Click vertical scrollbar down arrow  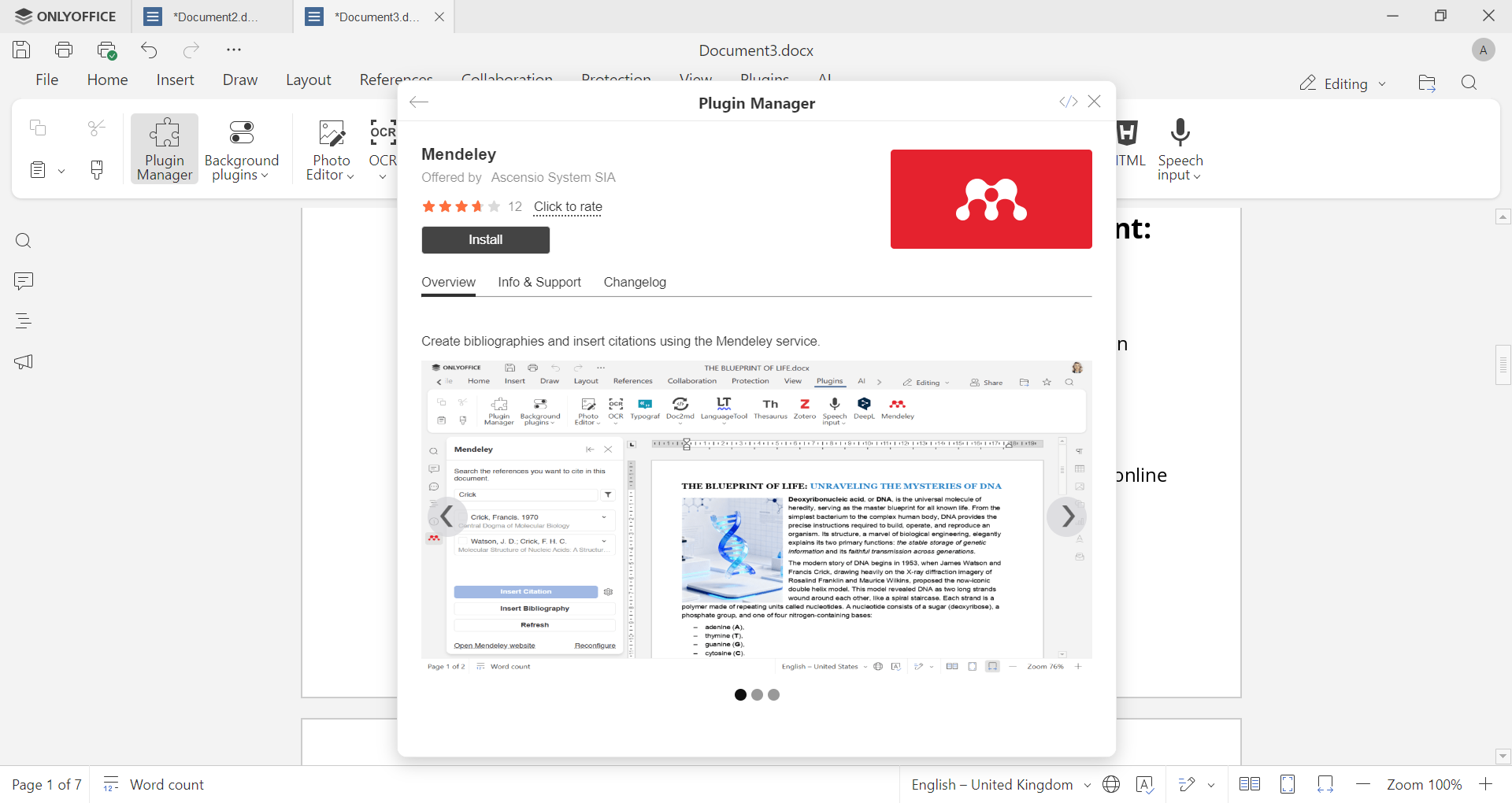pos(1503,757)
